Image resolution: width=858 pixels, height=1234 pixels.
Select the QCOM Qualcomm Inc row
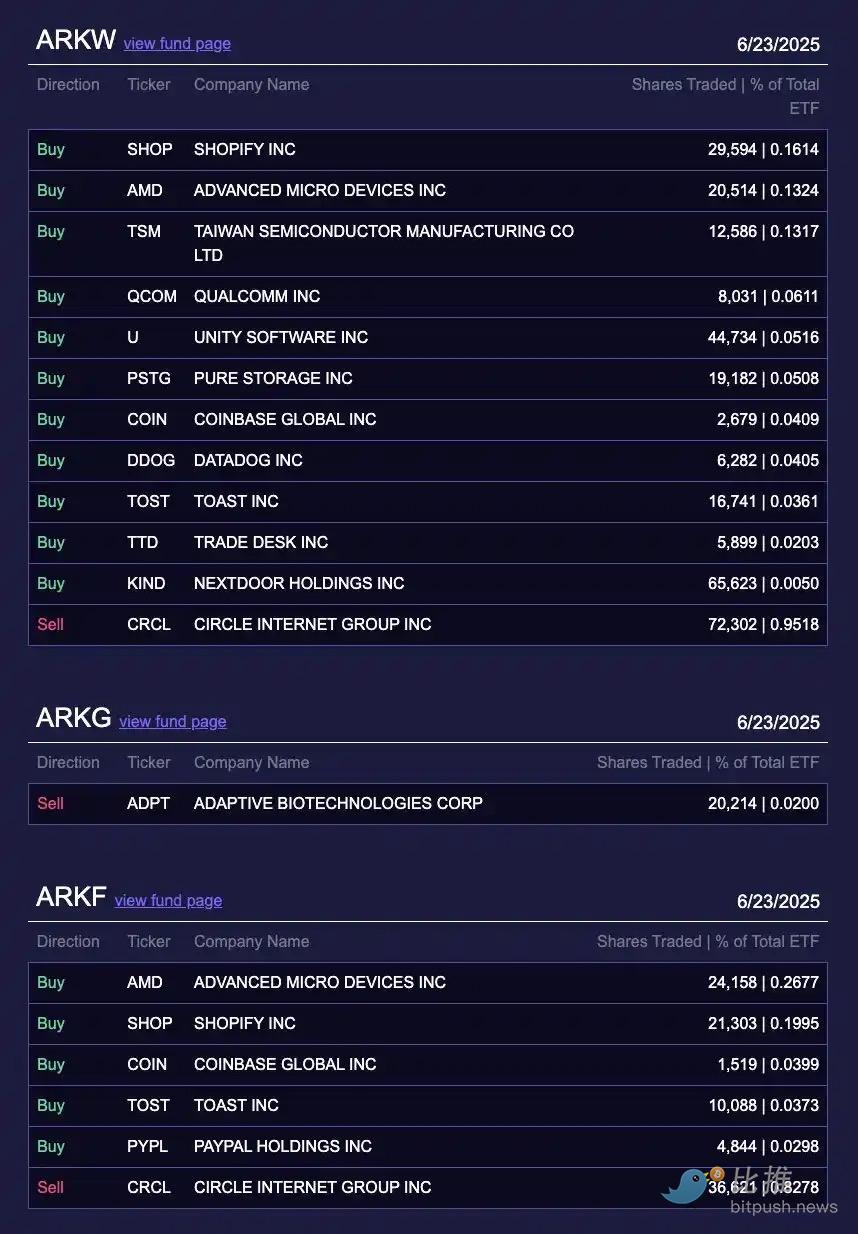pos(428,296)
